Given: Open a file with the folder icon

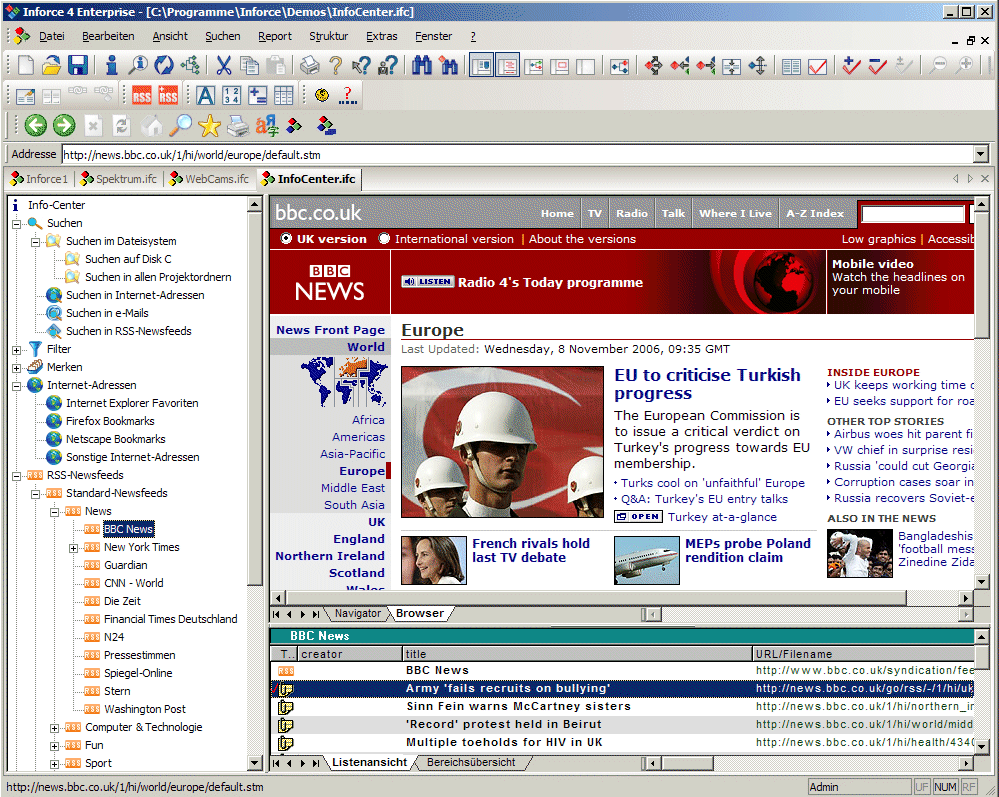Looking at the screenshot, I should [52, 65].
